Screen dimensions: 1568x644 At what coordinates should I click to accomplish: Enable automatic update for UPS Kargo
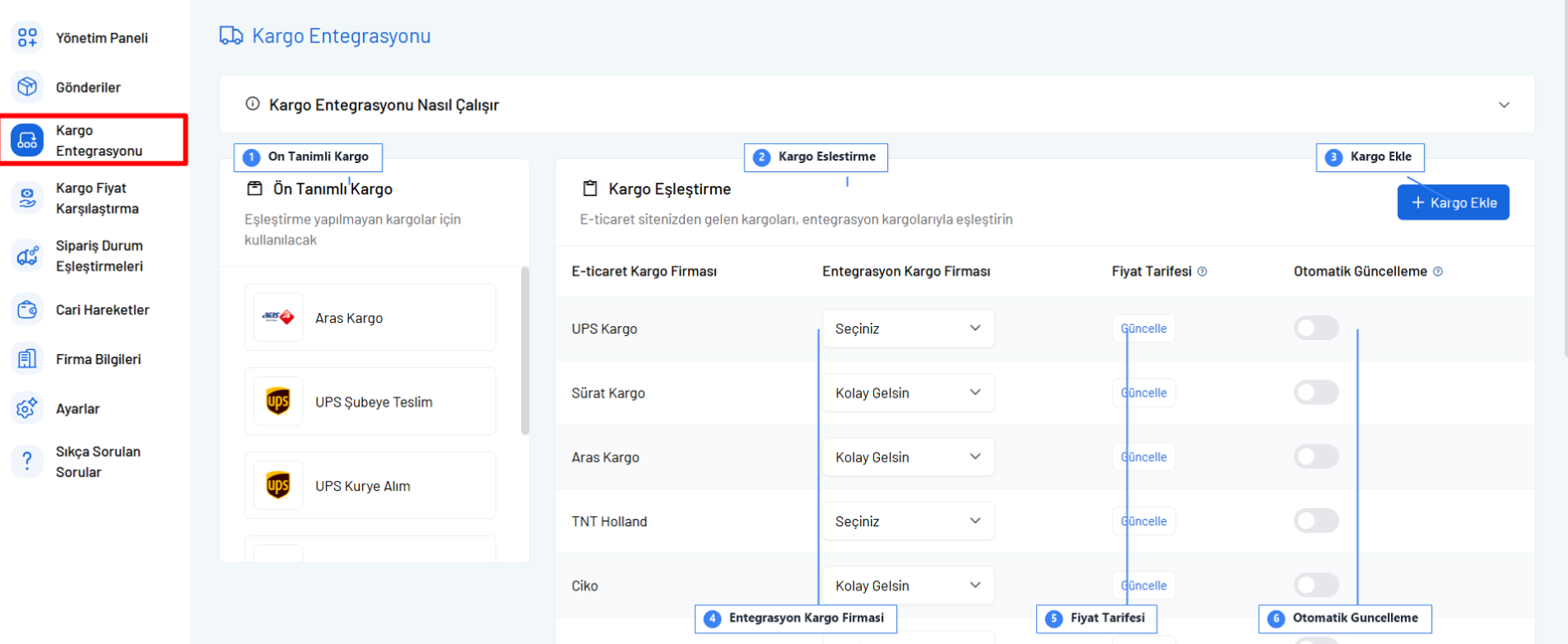[1315, 328]
